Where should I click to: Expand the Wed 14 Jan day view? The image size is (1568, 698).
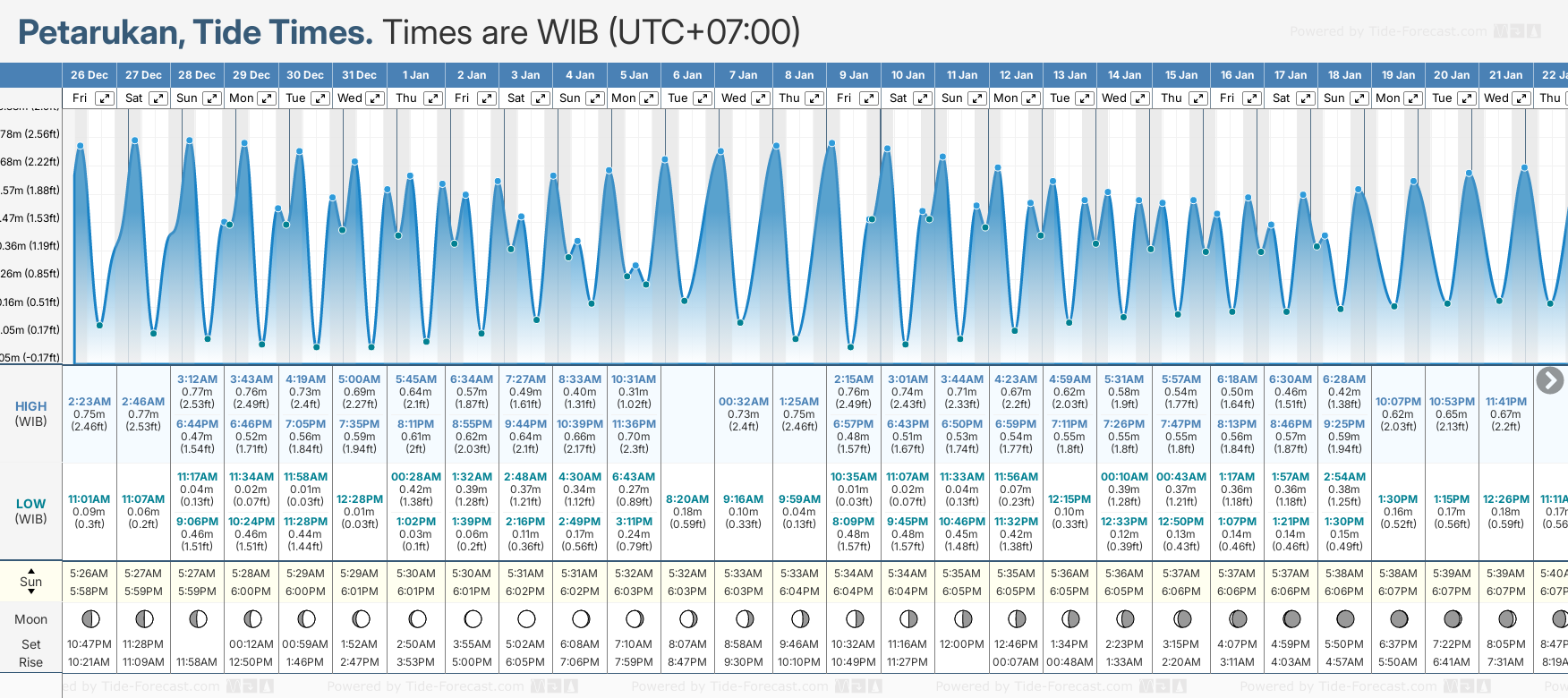[1140, 98]
